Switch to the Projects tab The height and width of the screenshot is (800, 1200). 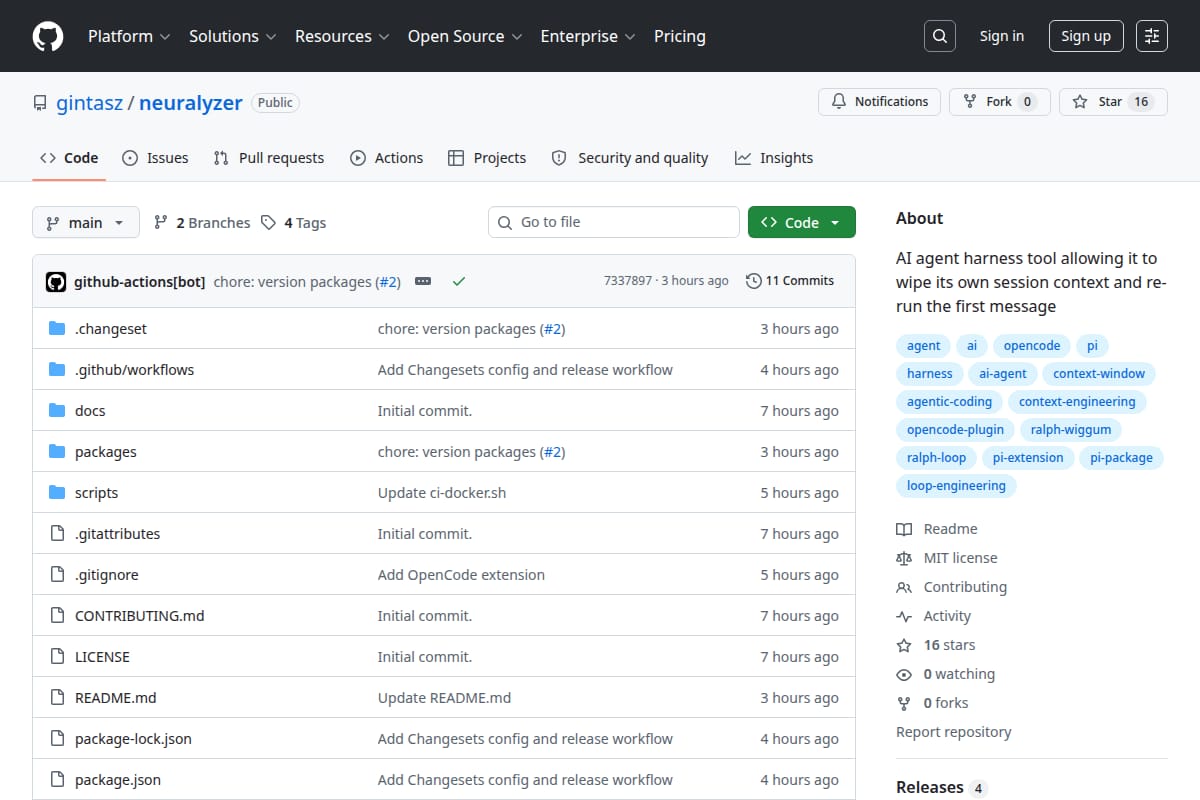click(487, 158)
